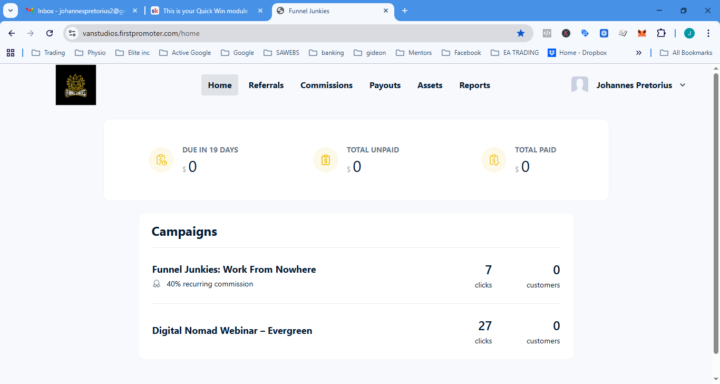Click the Campaigns heading

tap(184, 232)
